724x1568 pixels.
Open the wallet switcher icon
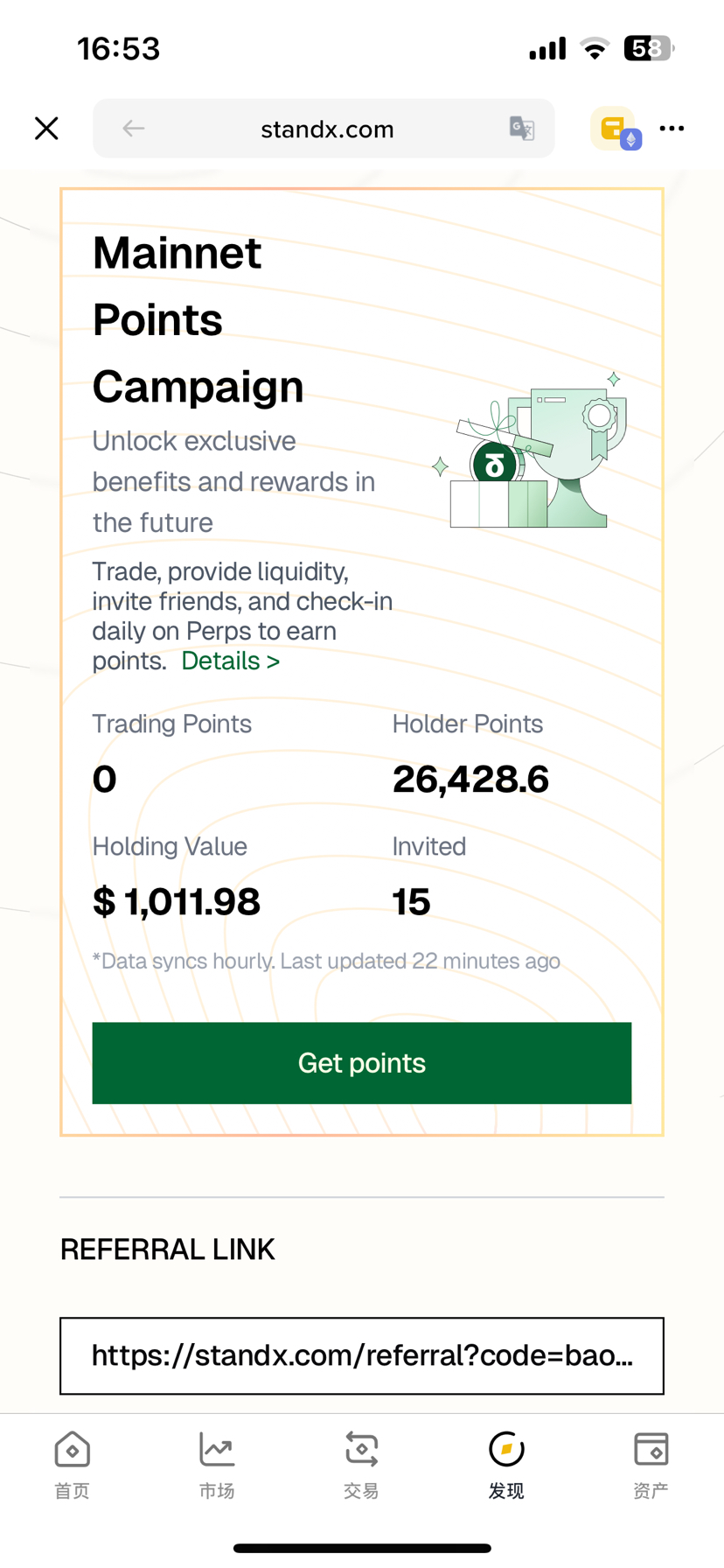[616, 129]
